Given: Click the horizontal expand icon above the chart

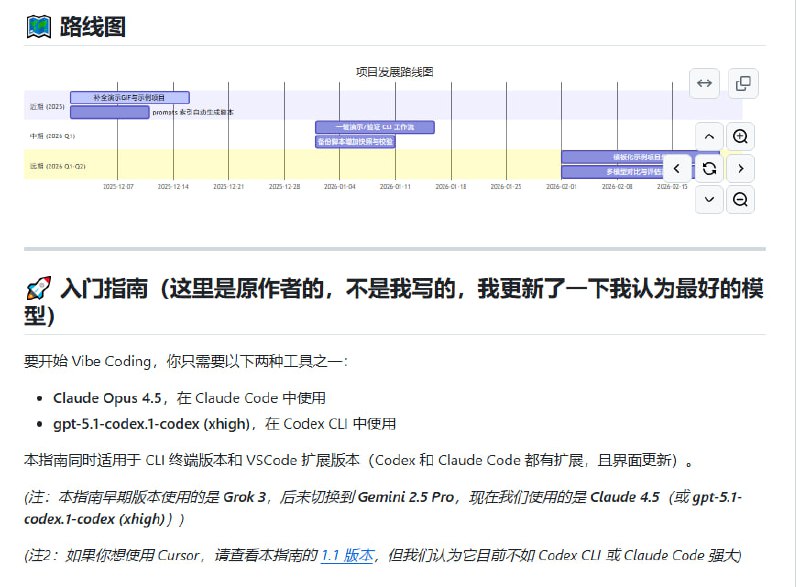Looking at the screenshot, I should (x=704, y=84).
